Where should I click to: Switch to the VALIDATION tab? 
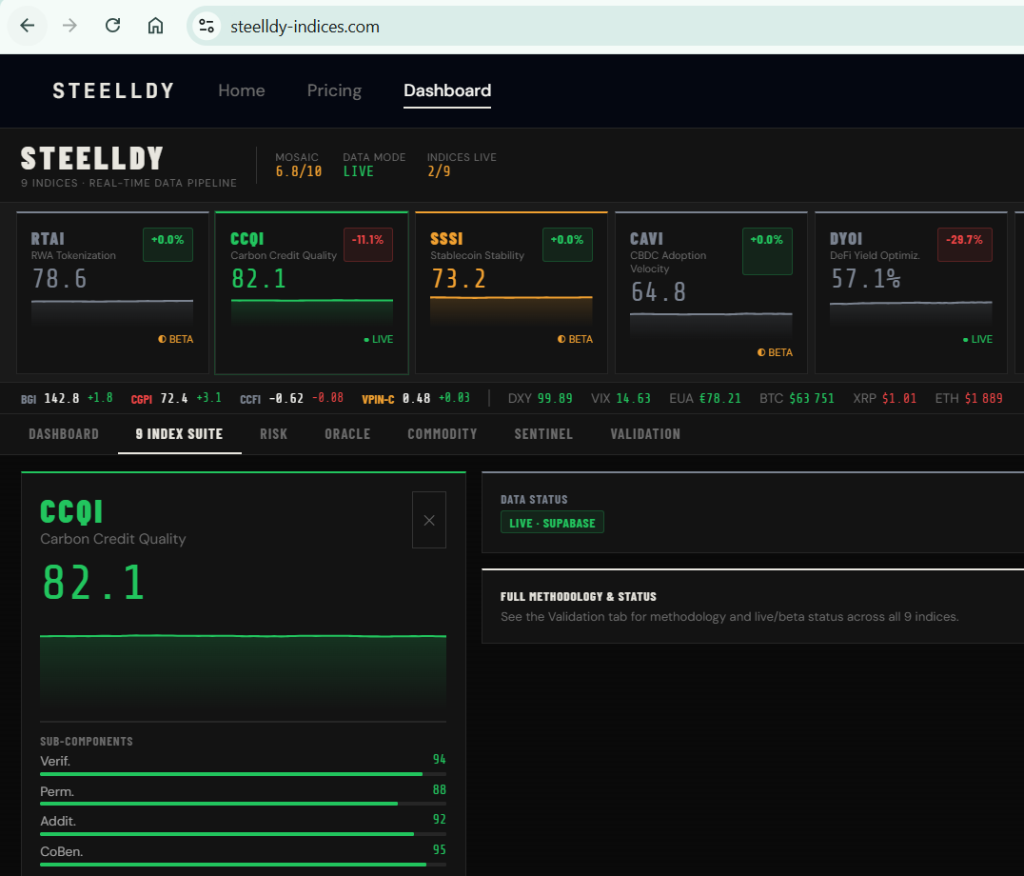pos(645,434)
